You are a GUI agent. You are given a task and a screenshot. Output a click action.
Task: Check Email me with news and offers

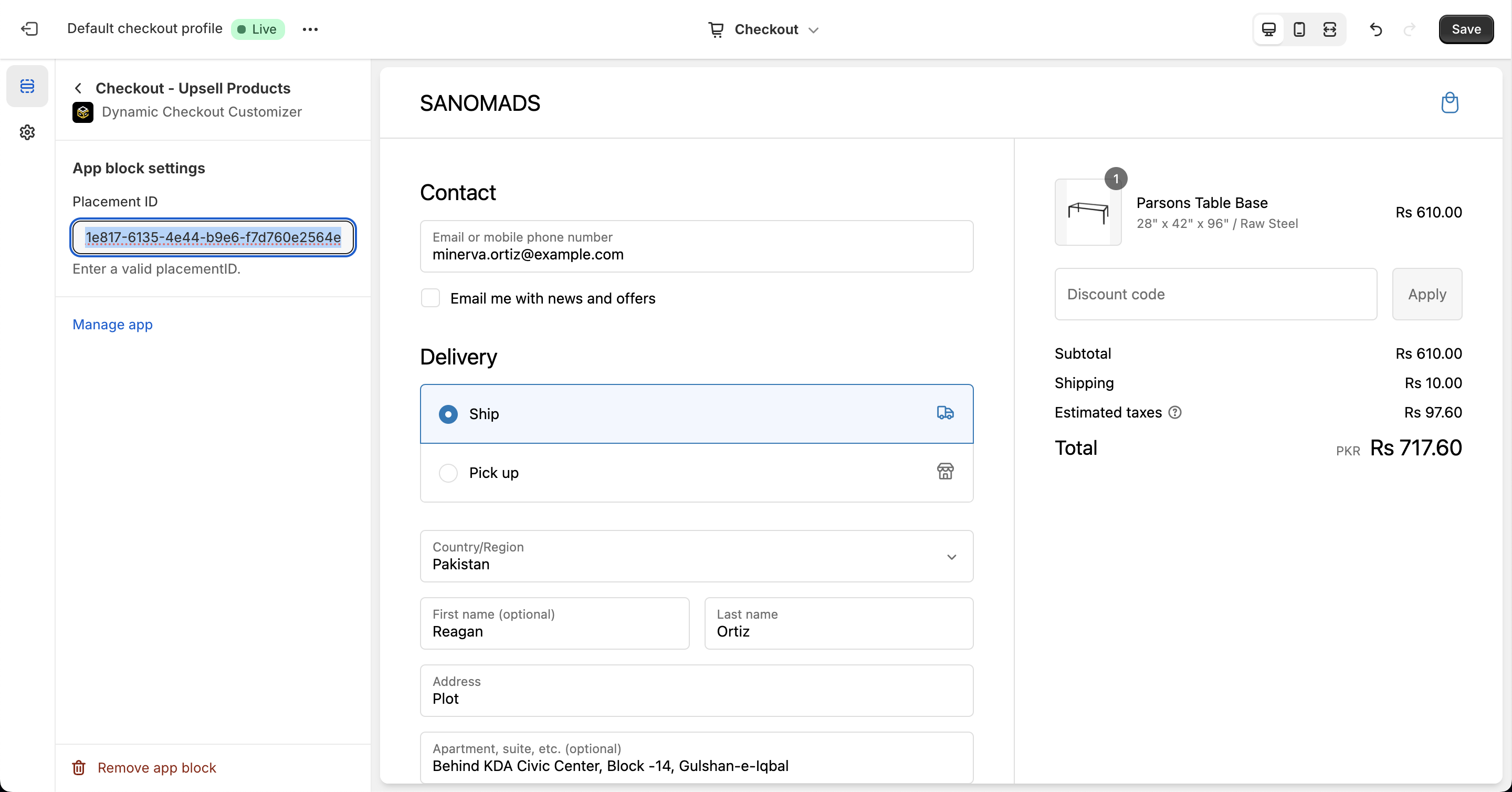tap(430, 298)
